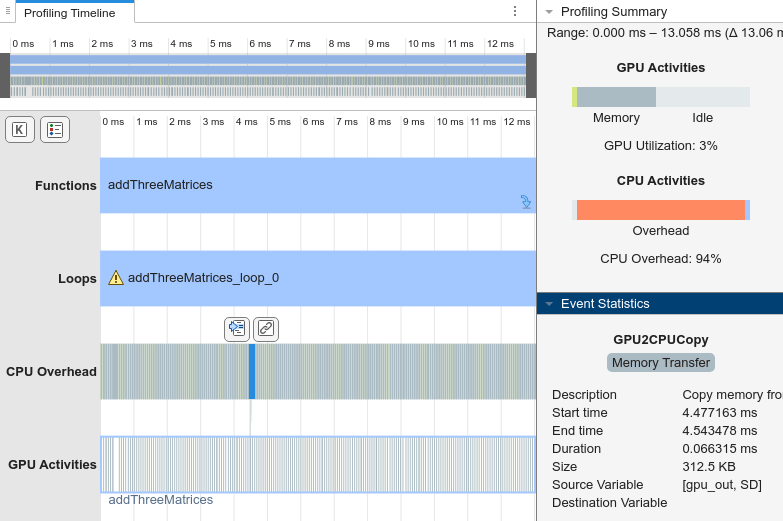The image size is (783, 521).
Task: Click the code-list icon left of link button
Action: (237, 328)
